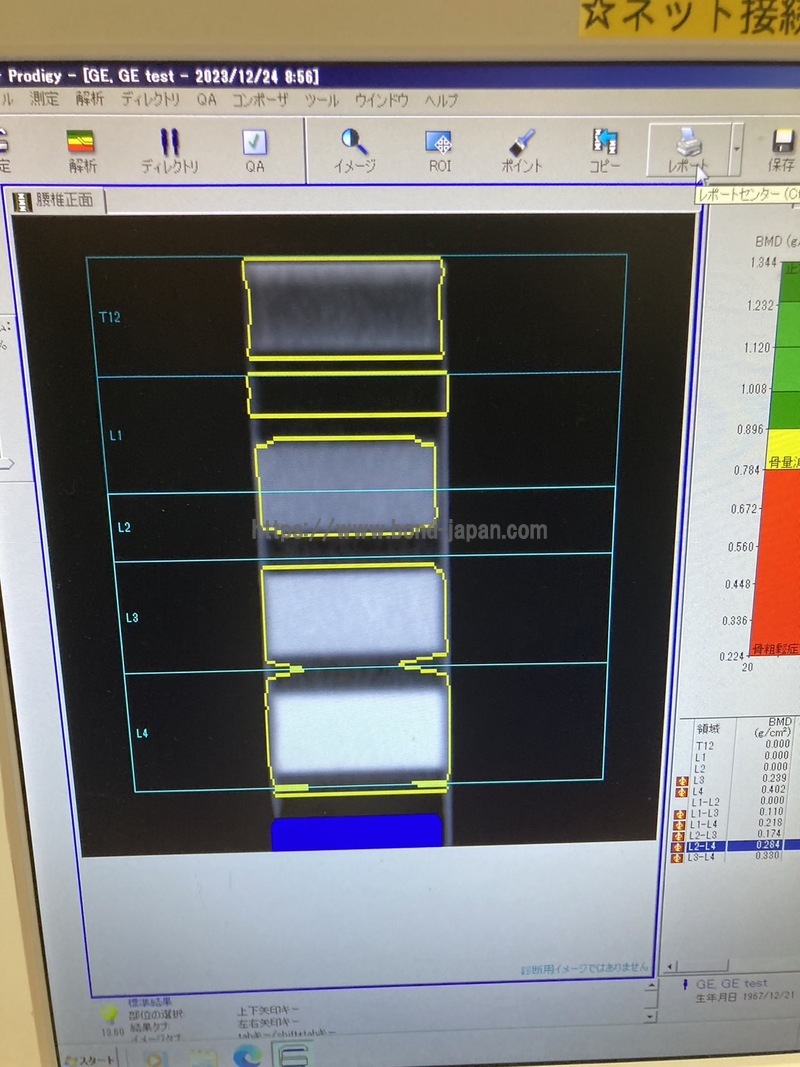Click the Windows スタート button
The width and height of the screenshot is (800, 1067).
90,1057
